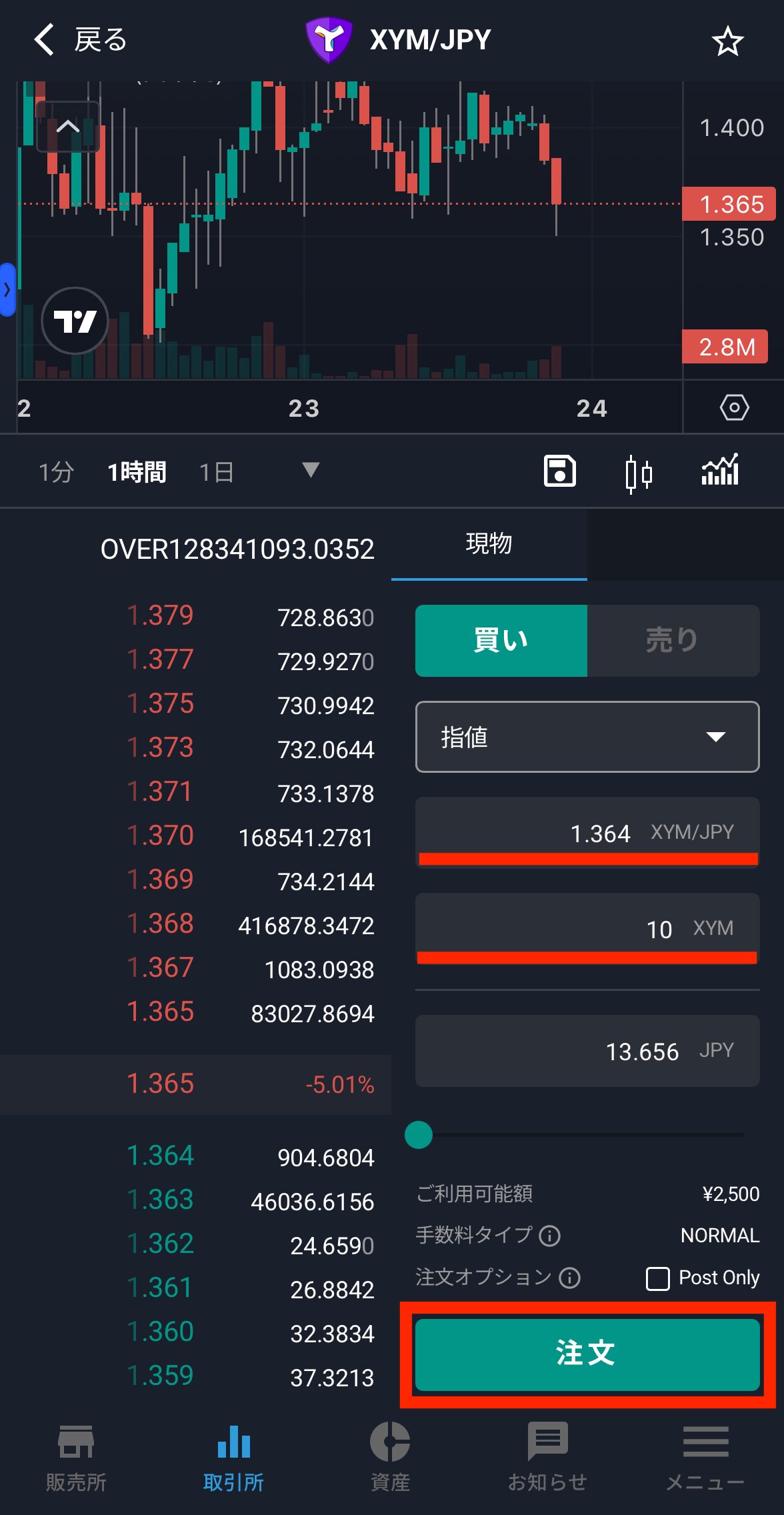Tap the red 1.365 price label on chart axis

[729, 204]
